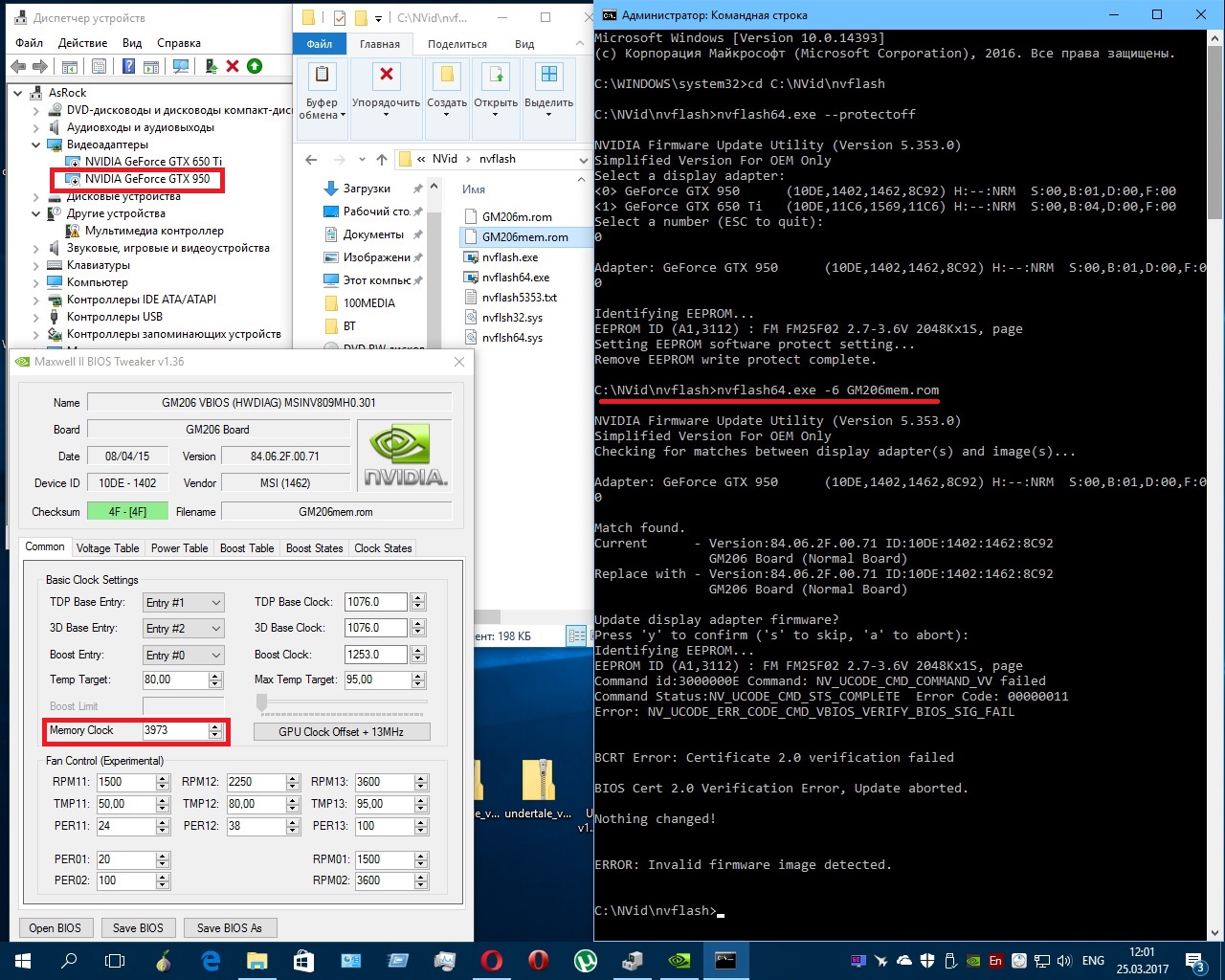Viewport: 1225px width, 980px height.
Task: Click the red X uninstall device icon
Action: tap(233, 66)
